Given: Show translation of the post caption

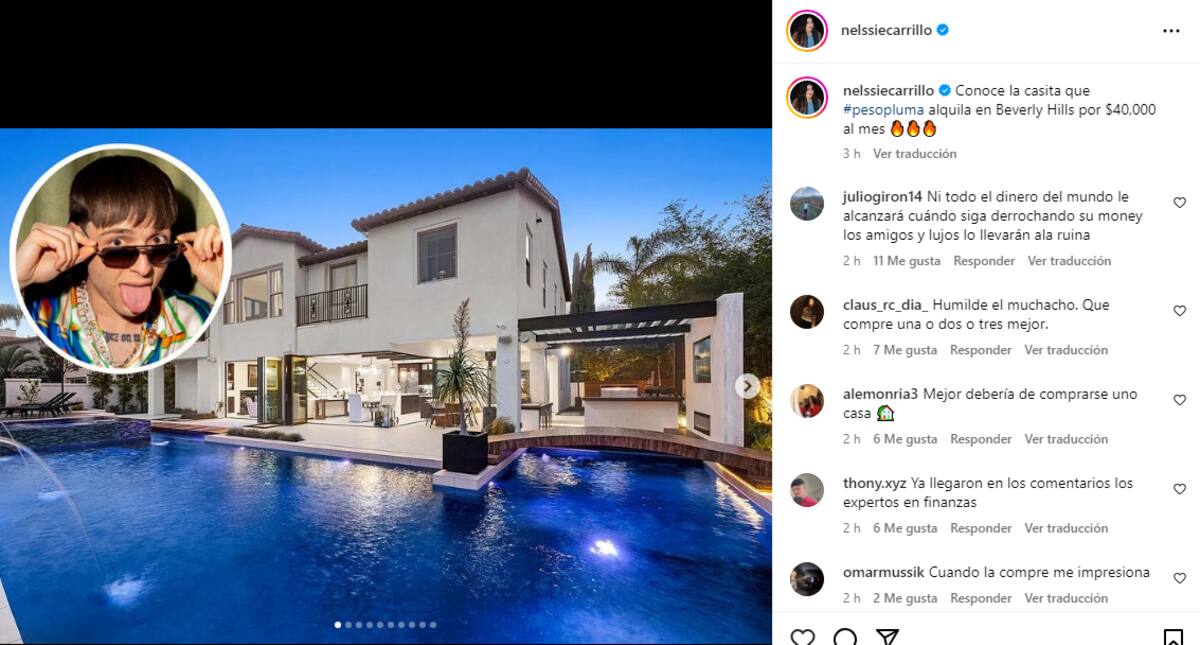Looking at the screenshot, I should (914, 154).
